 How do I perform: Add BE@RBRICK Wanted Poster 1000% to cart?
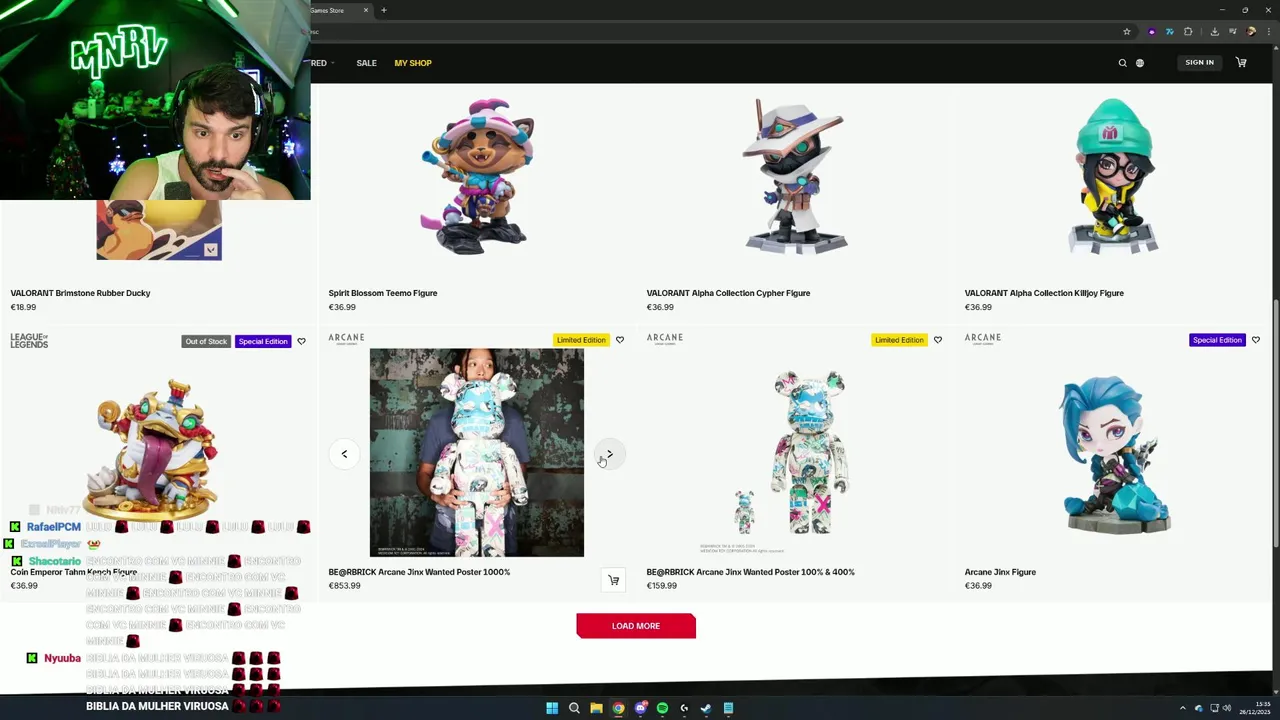tap(614, 580)
